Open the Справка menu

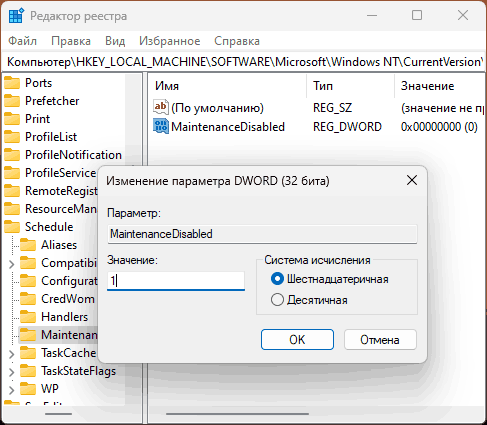pos(237,41)
